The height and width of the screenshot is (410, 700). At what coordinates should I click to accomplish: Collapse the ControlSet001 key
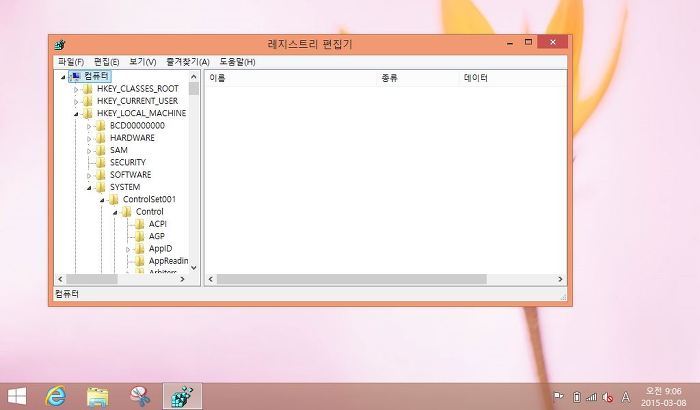click(102, 200)
